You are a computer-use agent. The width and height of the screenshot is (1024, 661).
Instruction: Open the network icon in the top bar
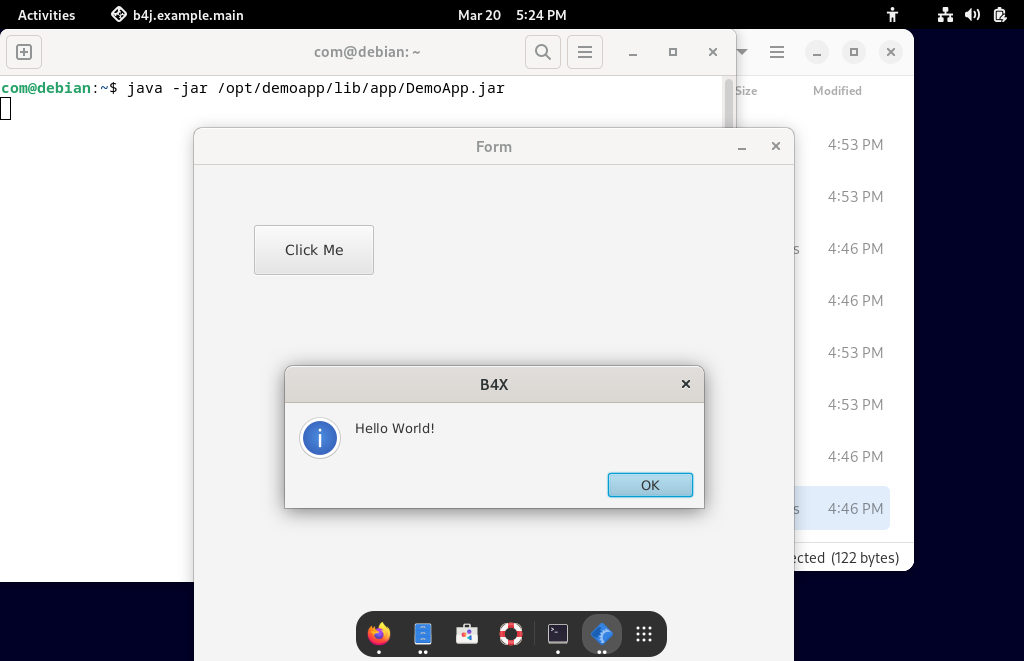click(x=944, y=15)
